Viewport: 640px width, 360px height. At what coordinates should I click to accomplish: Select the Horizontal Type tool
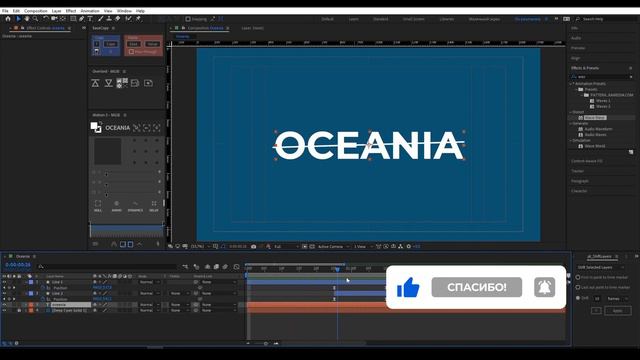(90, 19)
